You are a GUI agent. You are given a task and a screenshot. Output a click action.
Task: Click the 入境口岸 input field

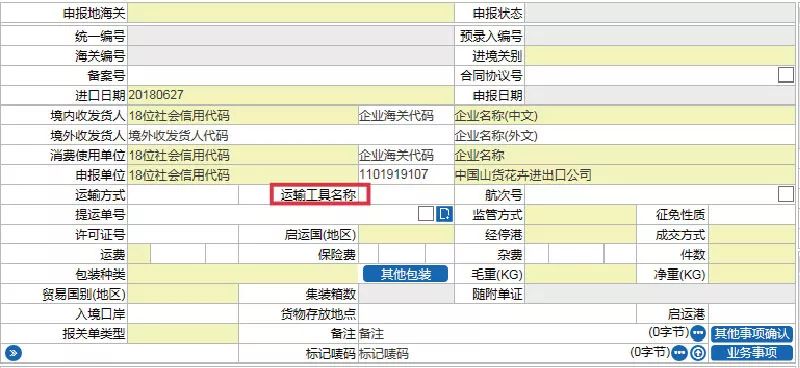[x=183, y=313]
